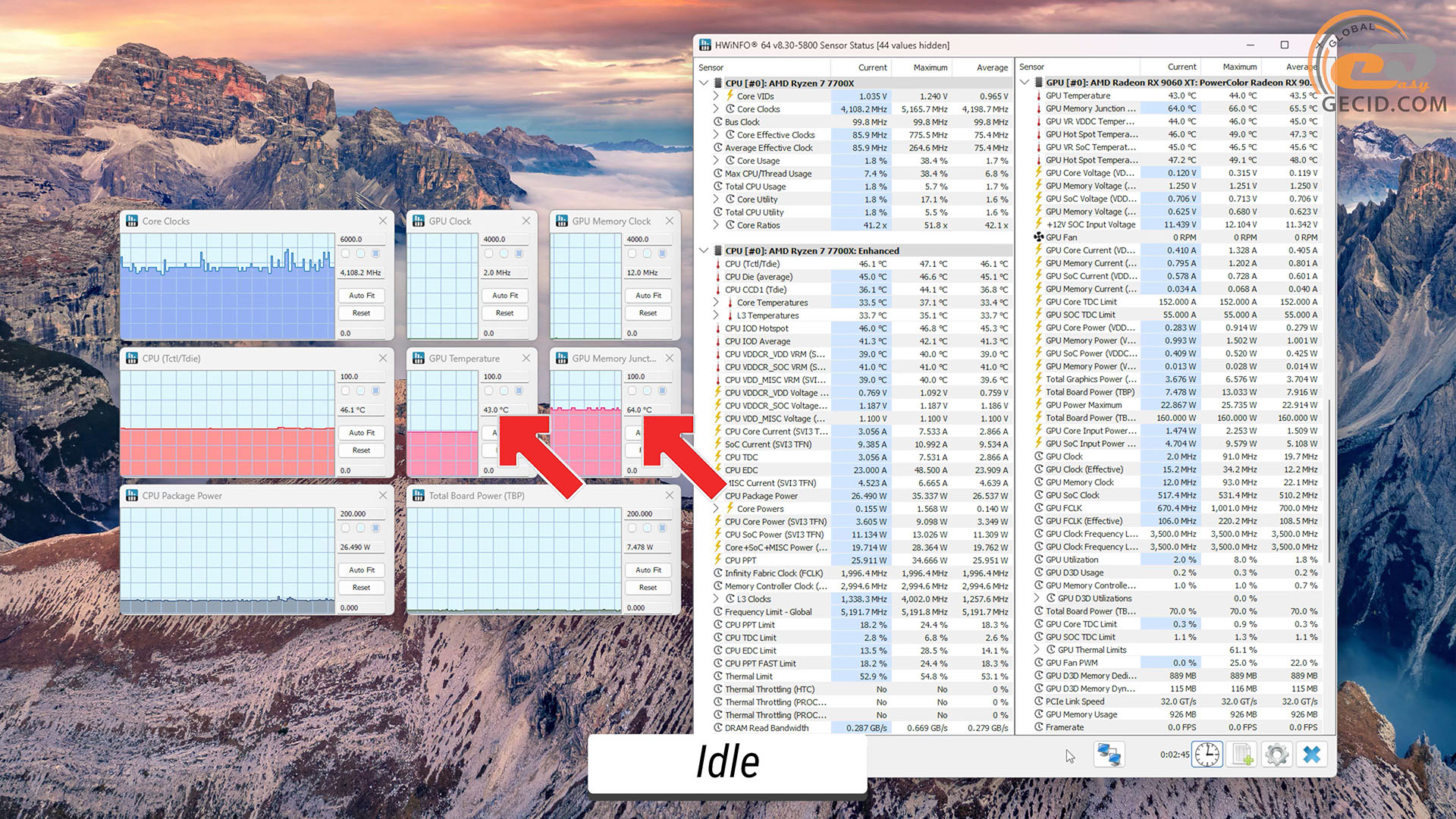Click the remote monitoring network computers icon
Image resolution: width=1456 pixels, height=819 pixels.
pyautogui.click(x=1109, y=755)
